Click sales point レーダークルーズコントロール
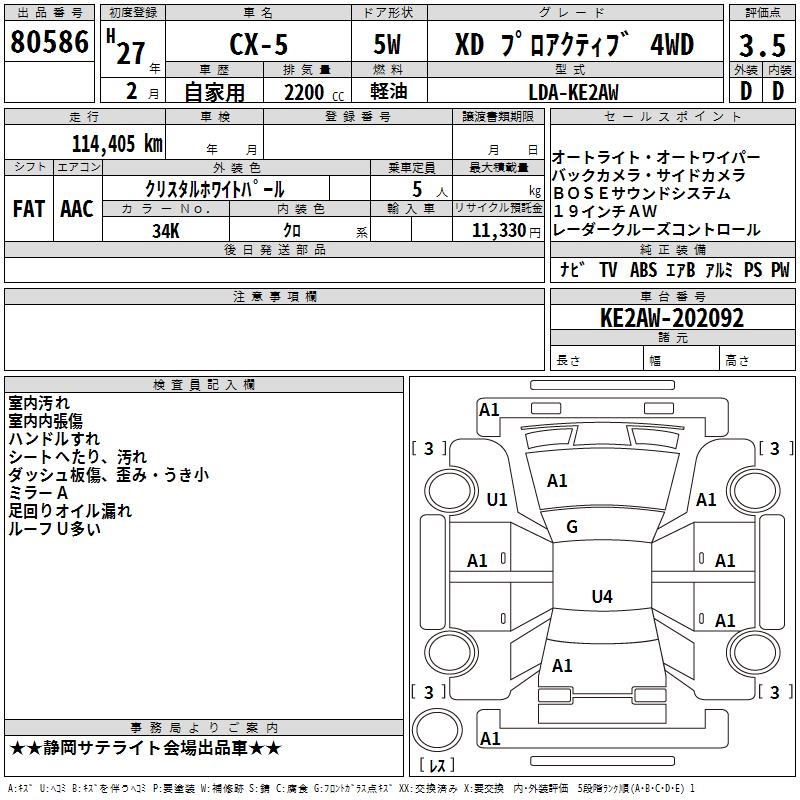 pyautogui.click(x=657, y=229)
